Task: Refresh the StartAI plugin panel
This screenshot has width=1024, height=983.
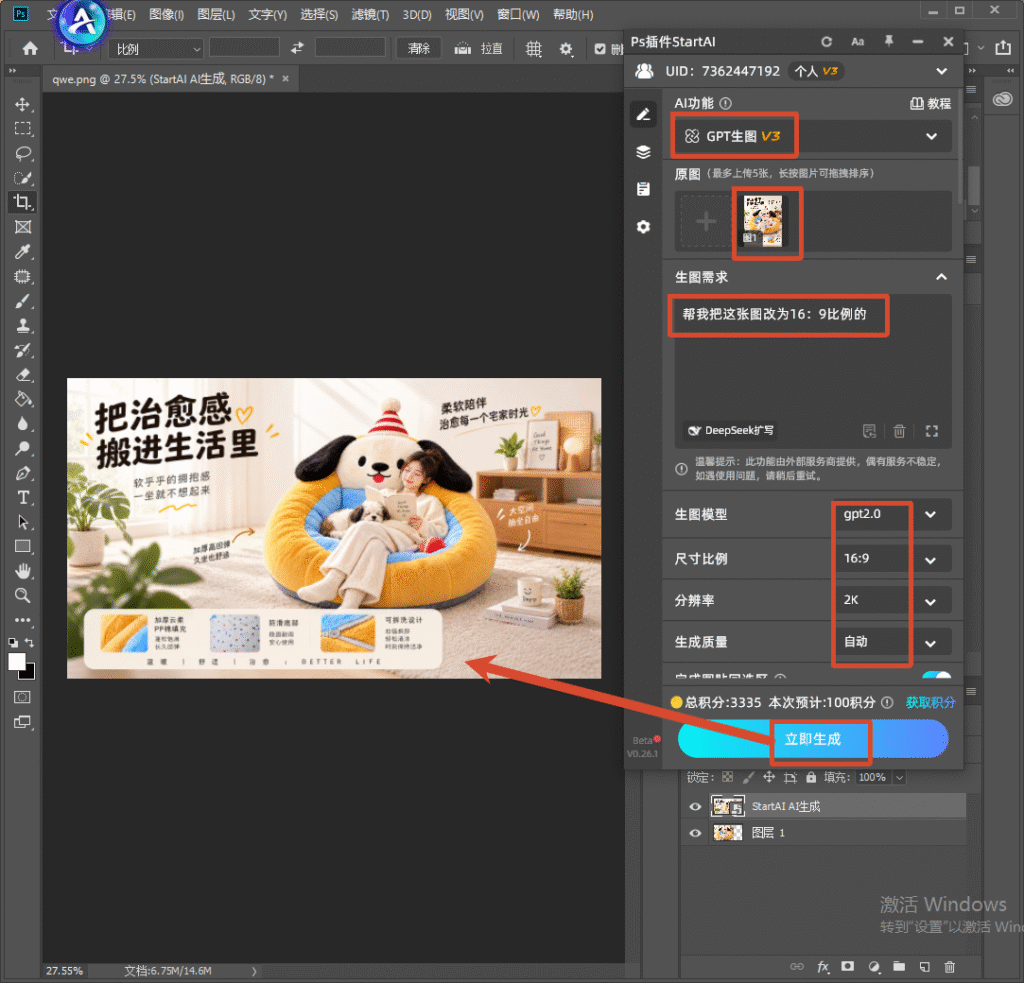Action: coord(827,42)
